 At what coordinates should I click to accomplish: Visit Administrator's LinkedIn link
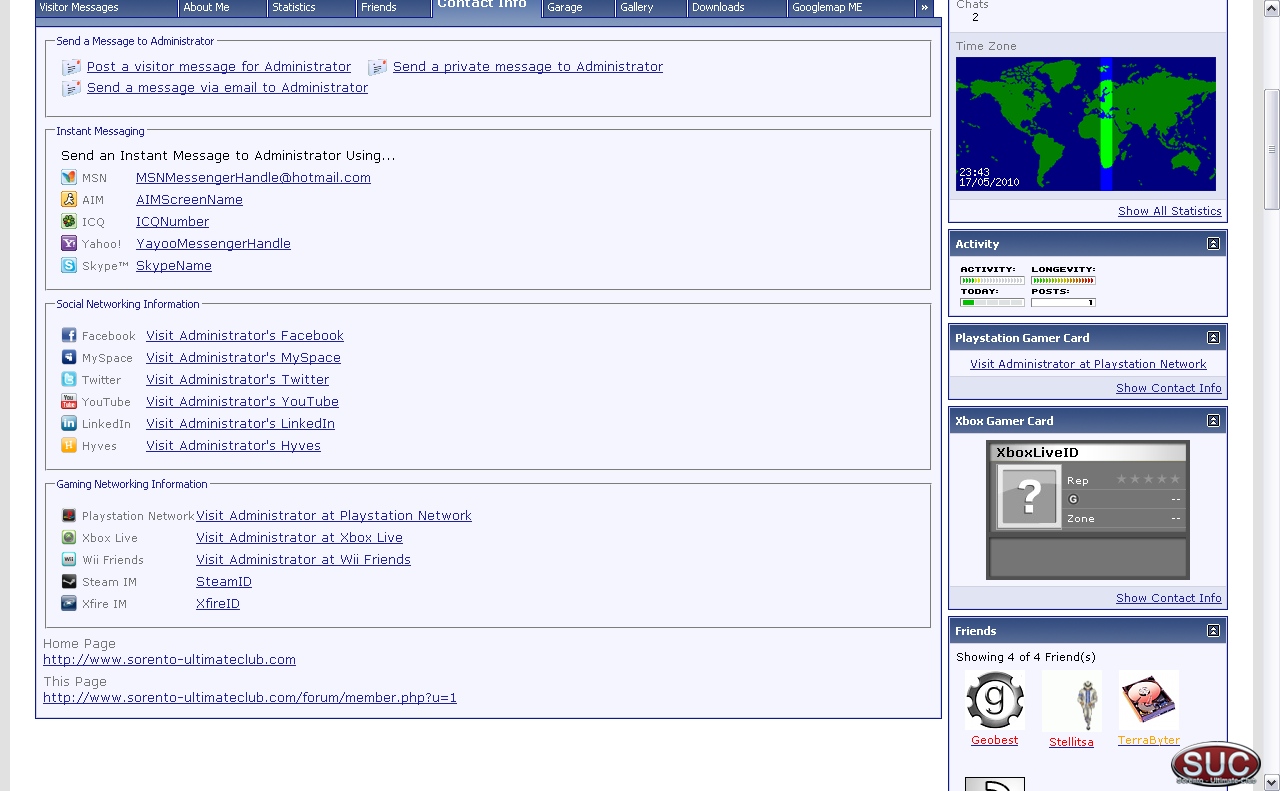pos(240,424)
